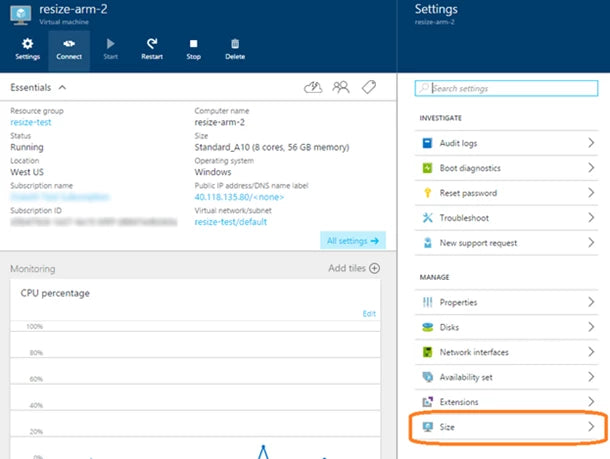Viewport: 610px width, 459px height.
Task: Click the search magnifier icon
Action: (424, 88)
